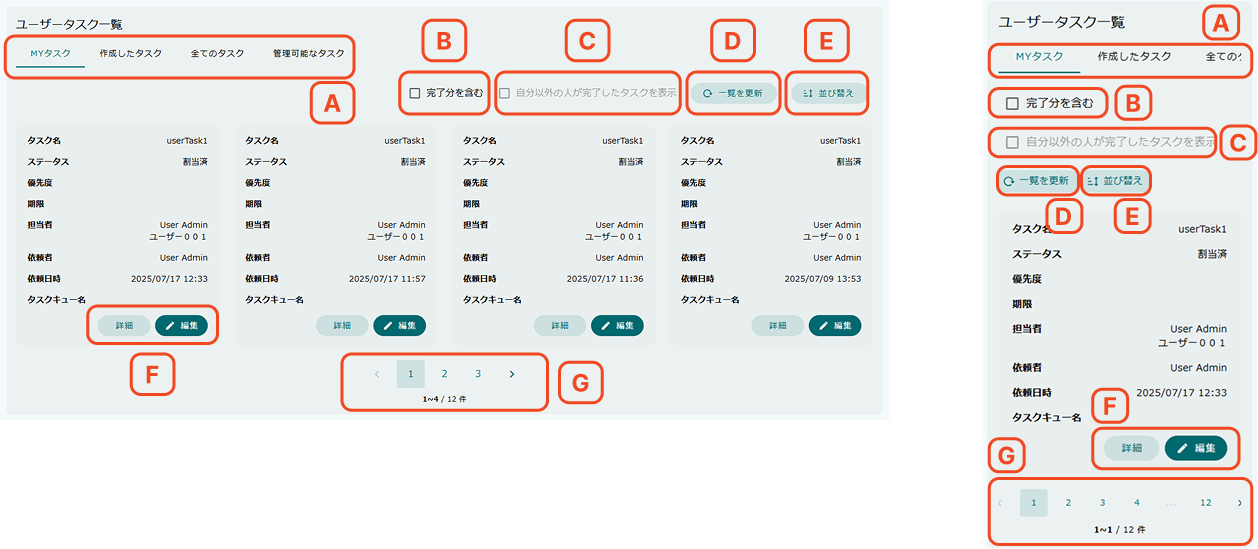This screenshot has height=549, width=1258.
Task: Go to page 3 in narrow-layout pagination
Action: pyautogui.click(x=1102, y=503)
